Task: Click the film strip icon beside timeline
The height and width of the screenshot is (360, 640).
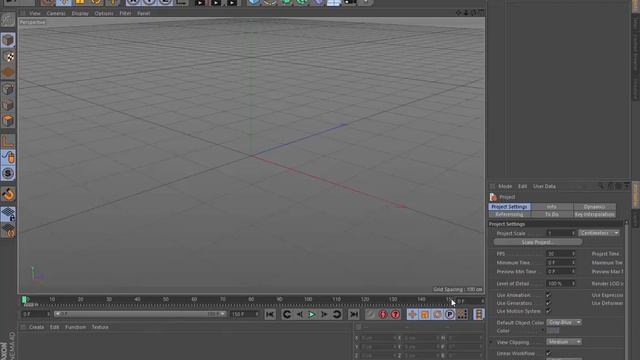Action: click(x=479, y=314)
